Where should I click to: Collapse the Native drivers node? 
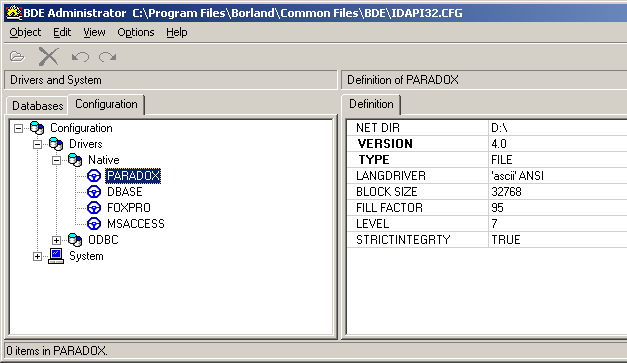coord(56,160)
